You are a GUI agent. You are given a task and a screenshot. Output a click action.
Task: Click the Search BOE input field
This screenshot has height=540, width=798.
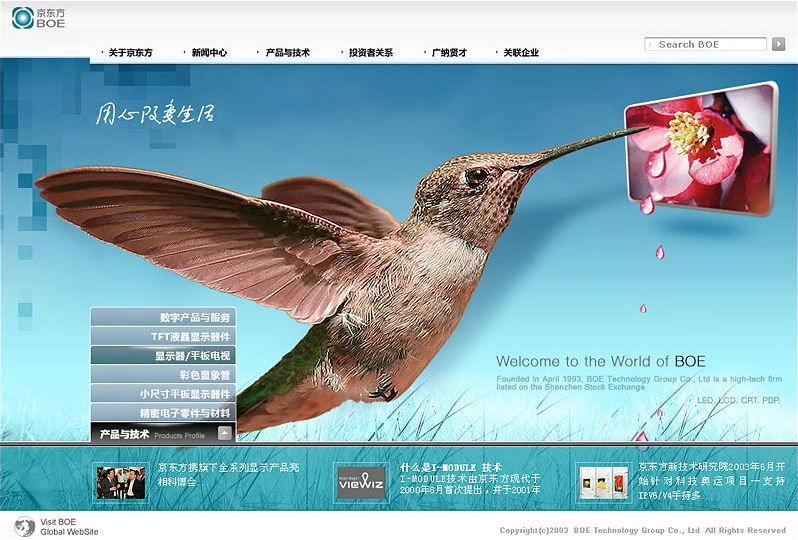coord(706,44)
